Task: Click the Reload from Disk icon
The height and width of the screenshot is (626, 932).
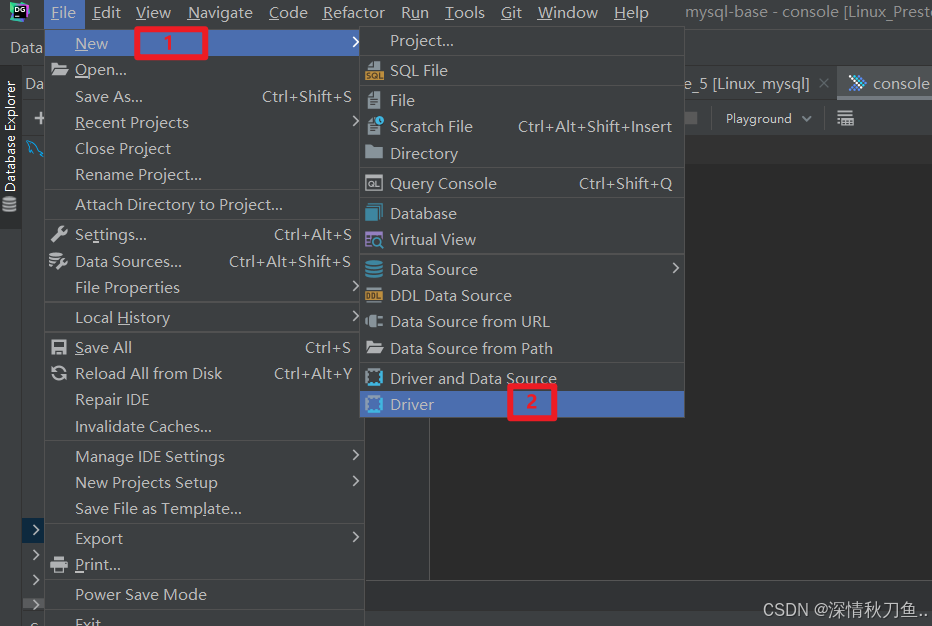Action: coord(59,373)
